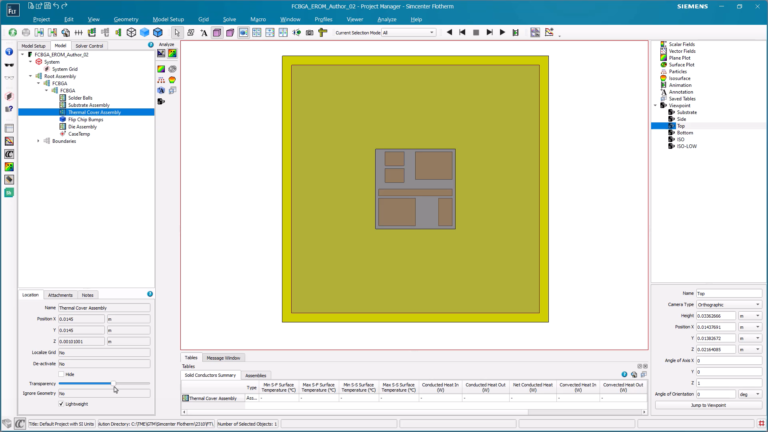Uncheck the Lightweight checkbox
This screenshot has height=432, width=768.
[x=61, y=404]
